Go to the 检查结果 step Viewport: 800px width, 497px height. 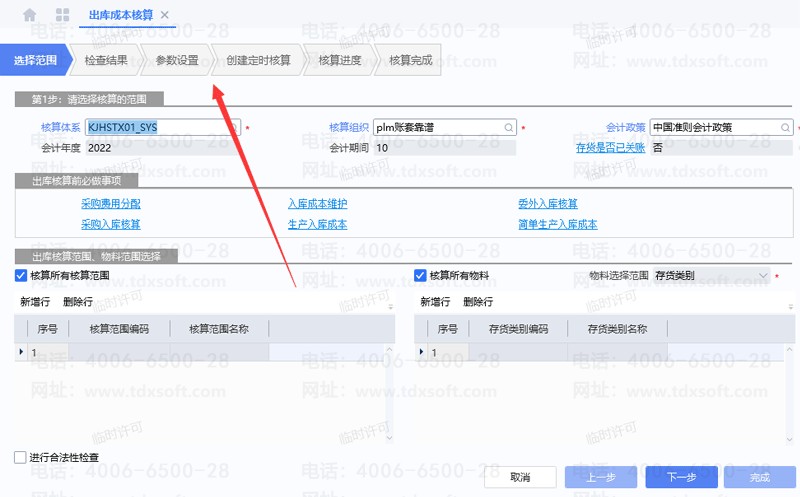106,60
